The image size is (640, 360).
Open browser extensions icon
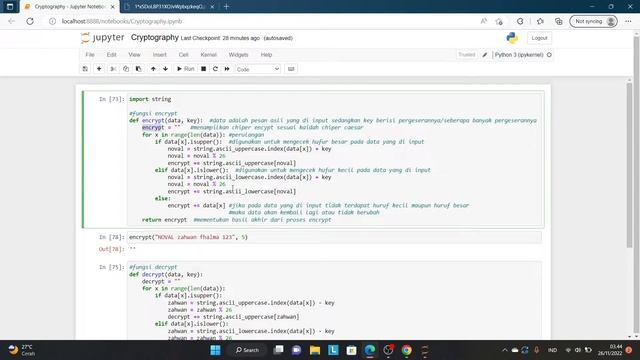point(520,21)
